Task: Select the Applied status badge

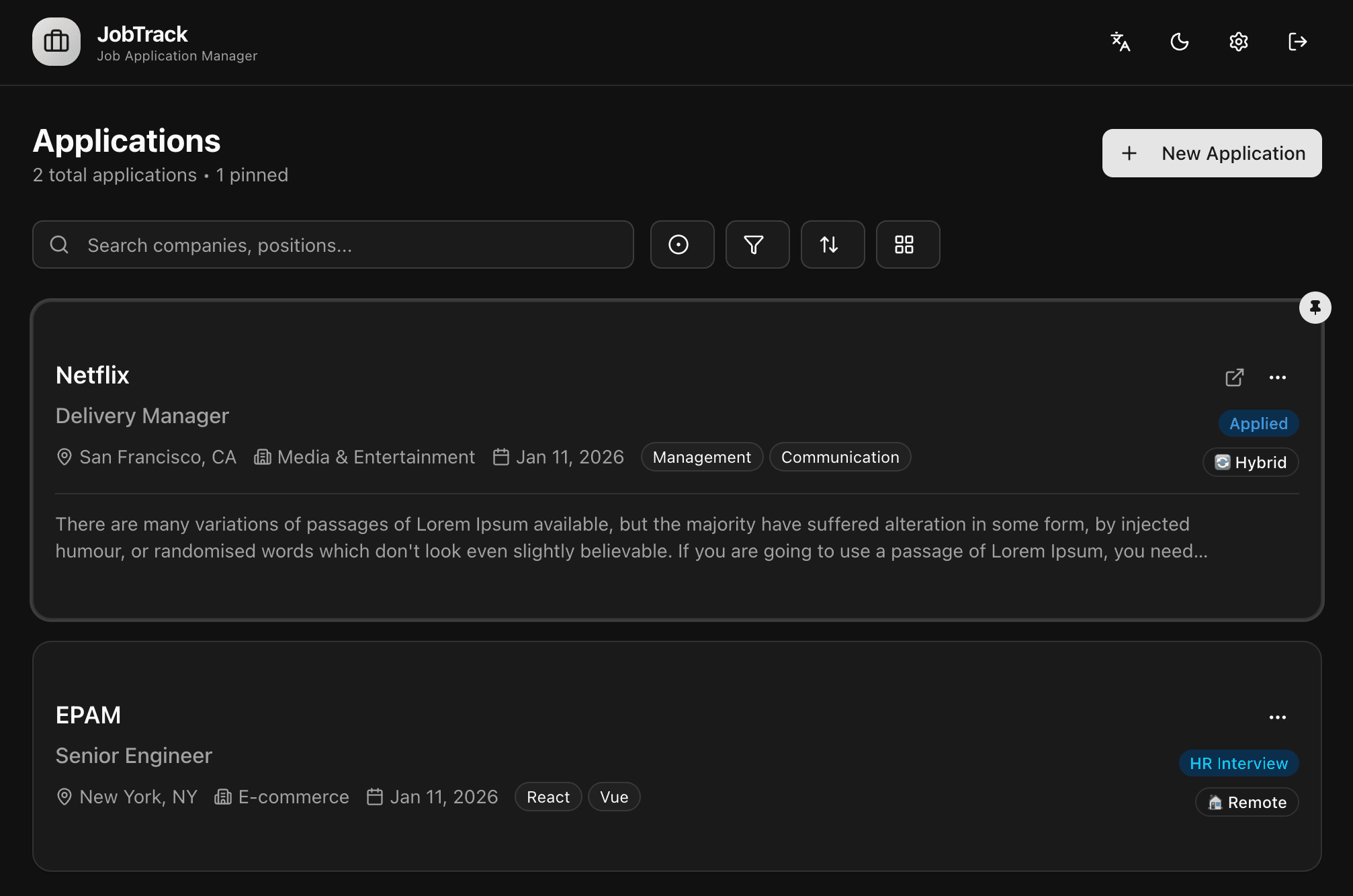Action: tap(1258, 423)
